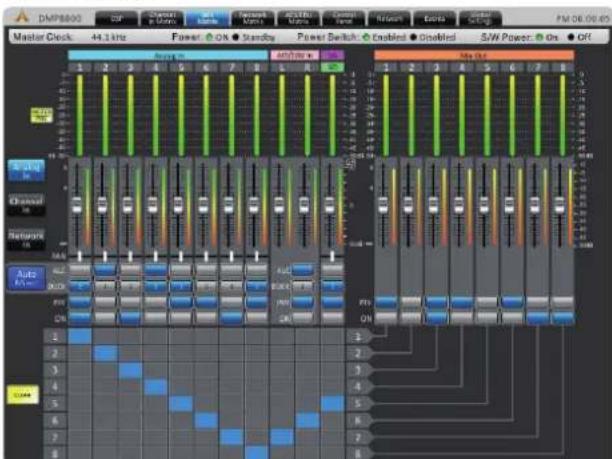This screenshot has width=612, height=459.
Task: Select Network In source button on left
Action: click(x=26, y=239)
